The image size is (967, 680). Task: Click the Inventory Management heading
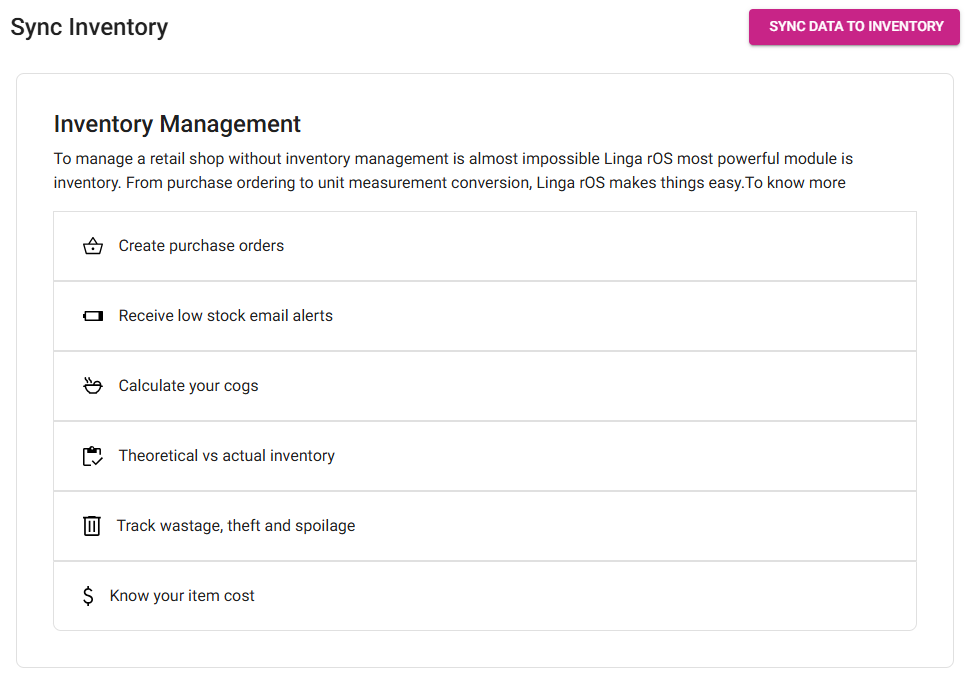coord(177,124)
